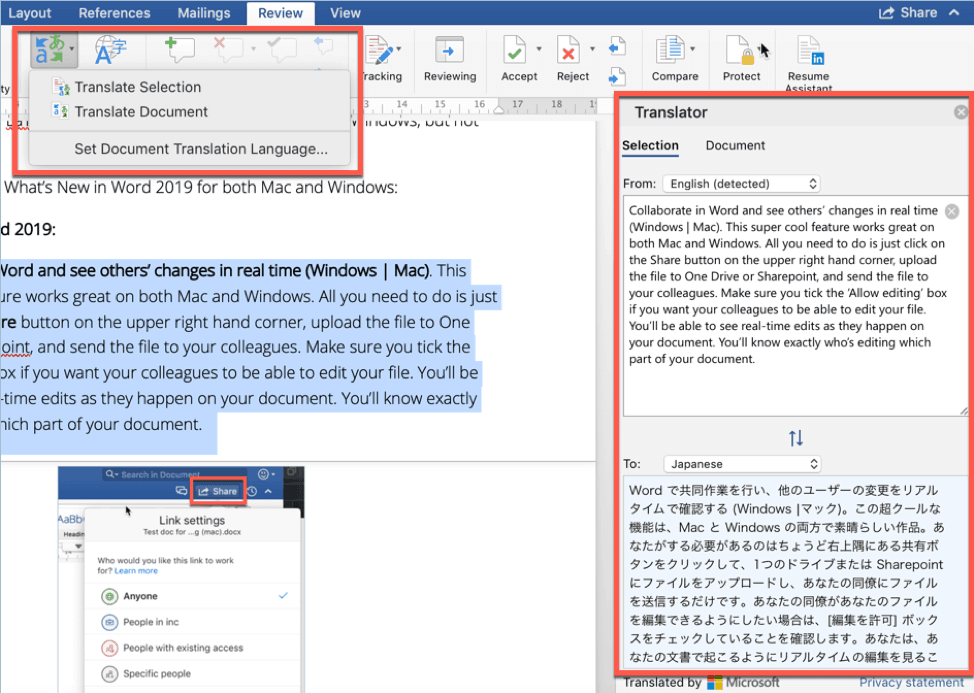Screen dimensions: 974x693
Task: Click the 'Translator' pane title
Action: point(671,112)
